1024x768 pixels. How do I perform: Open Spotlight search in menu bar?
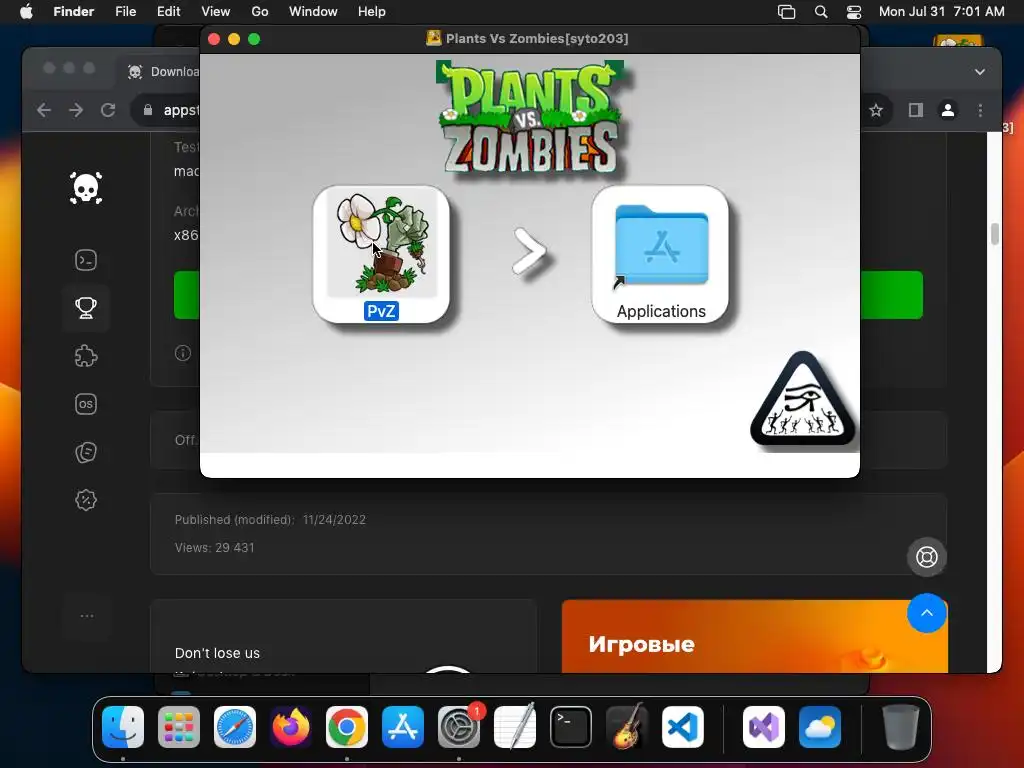coord(821,12)
